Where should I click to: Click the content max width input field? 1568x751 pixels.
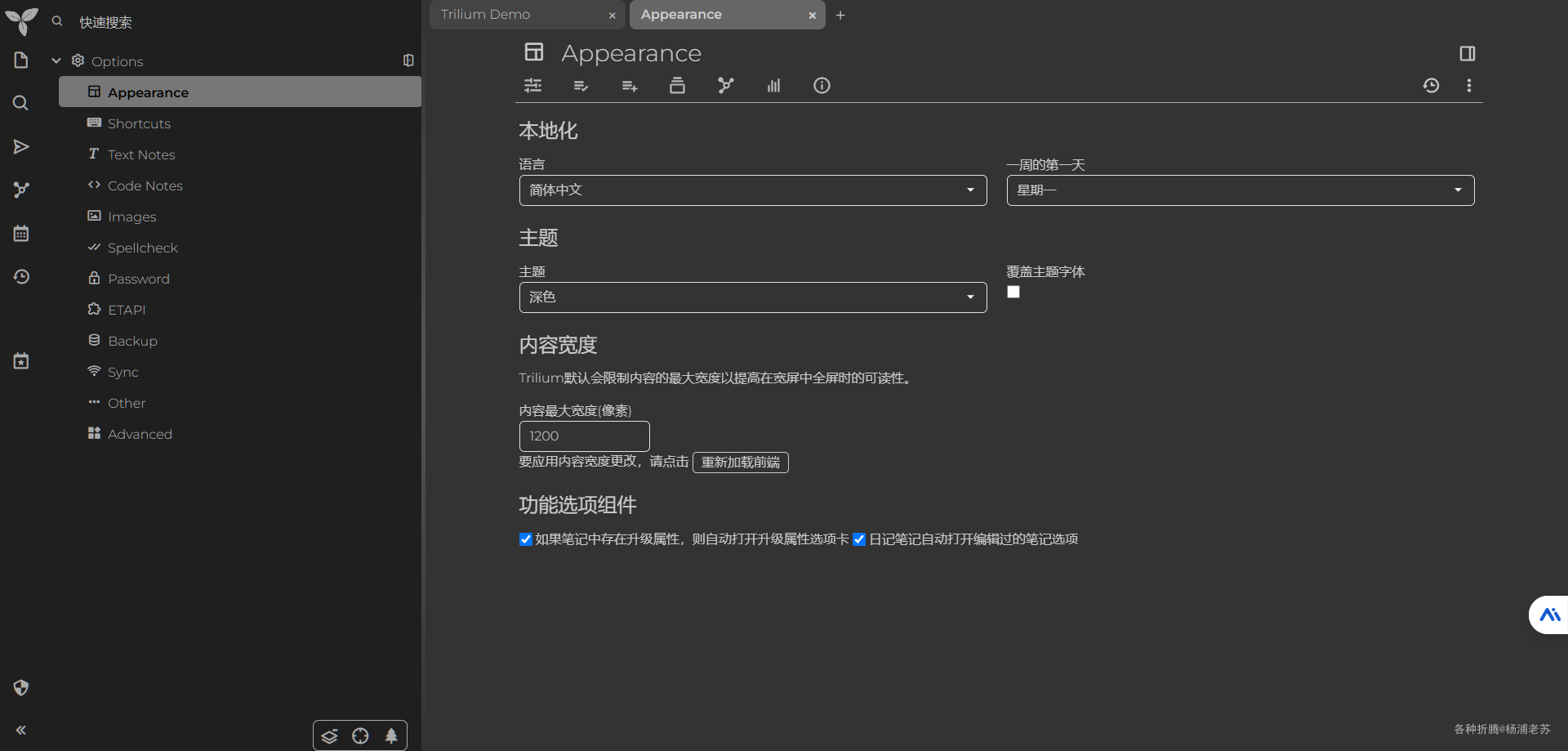tap(585, 436)
